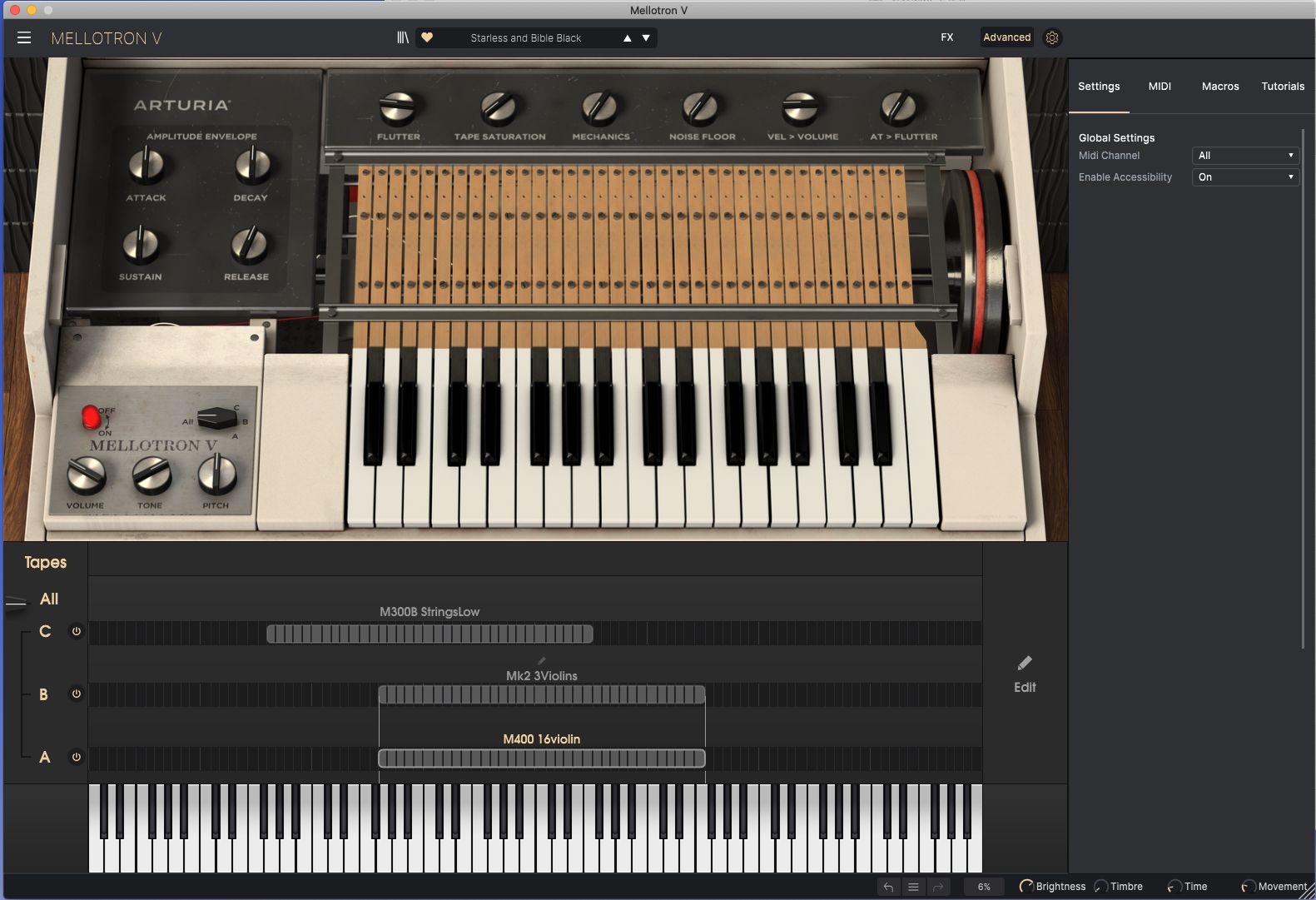Click the Attack envelope knob

tap(146, 165)
